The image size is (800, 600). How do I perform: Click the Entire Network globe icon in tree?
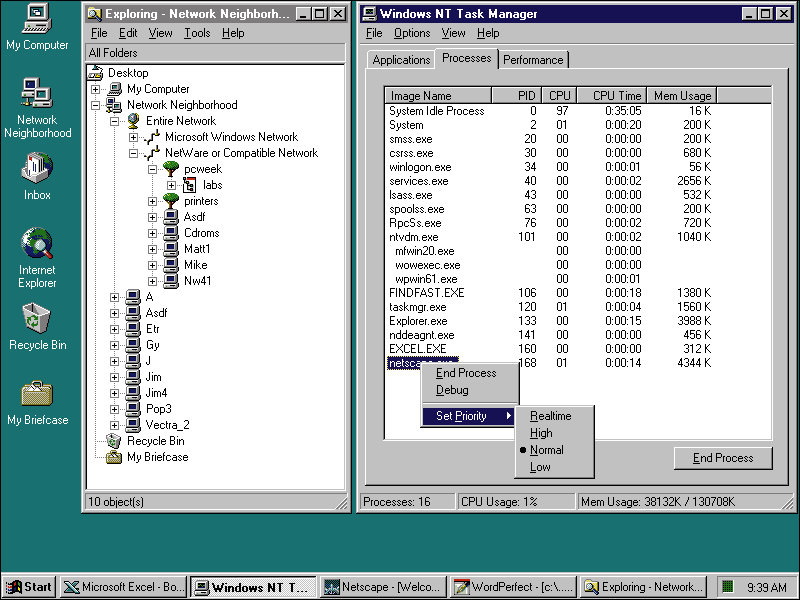133,121
